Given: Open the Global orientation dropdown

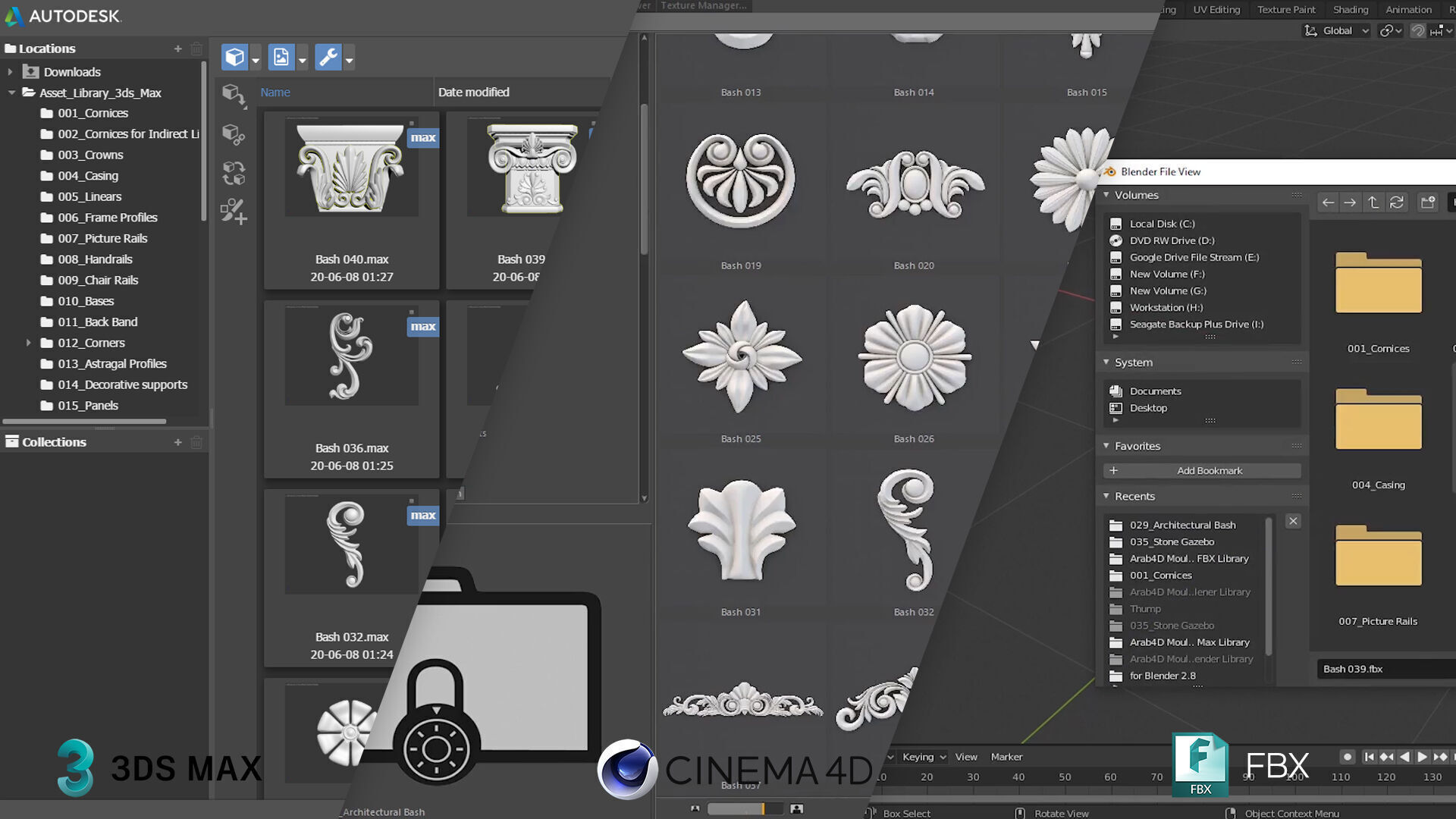Looking at the screenshot, I should point(1337,31).
